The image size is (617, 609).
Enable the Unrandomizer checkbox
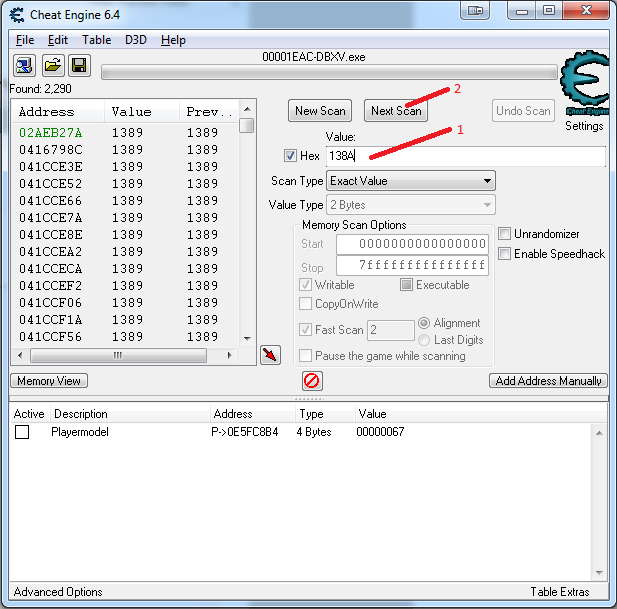coord(504,233)
